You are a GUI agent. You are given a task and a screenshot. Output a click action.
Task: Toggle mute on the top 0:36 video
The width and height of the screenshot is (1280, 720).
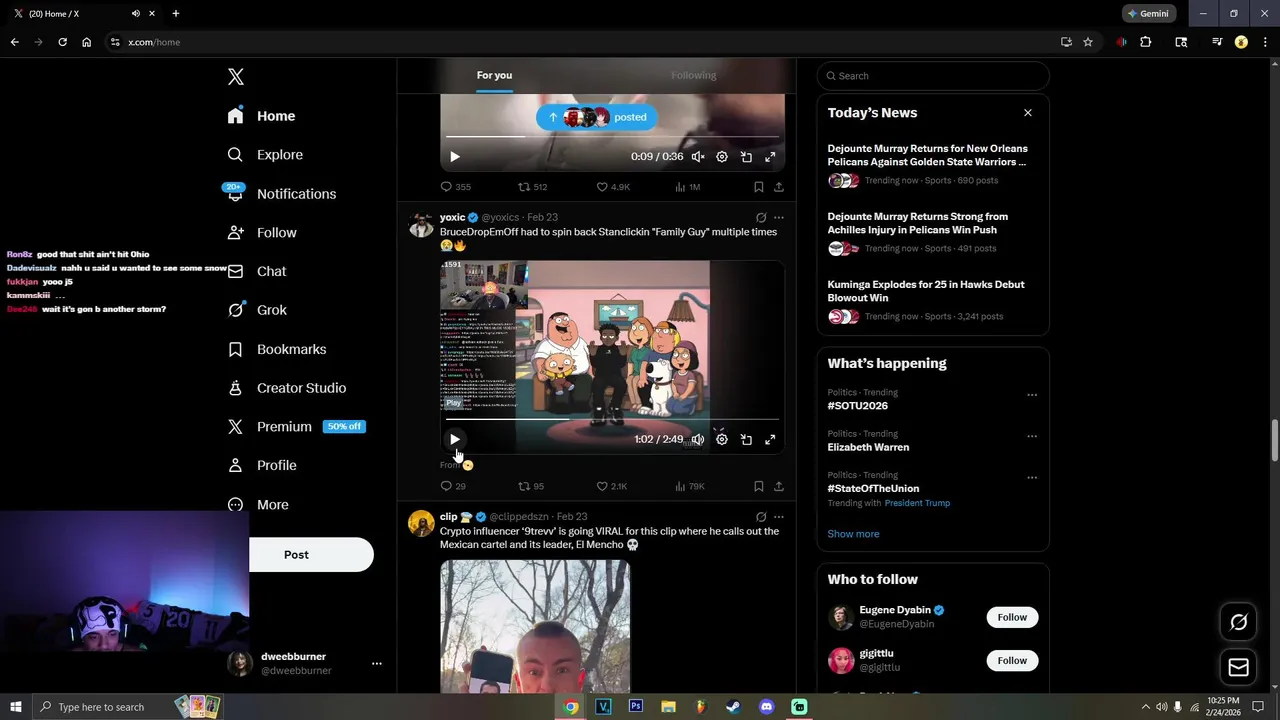click(698, 157)
